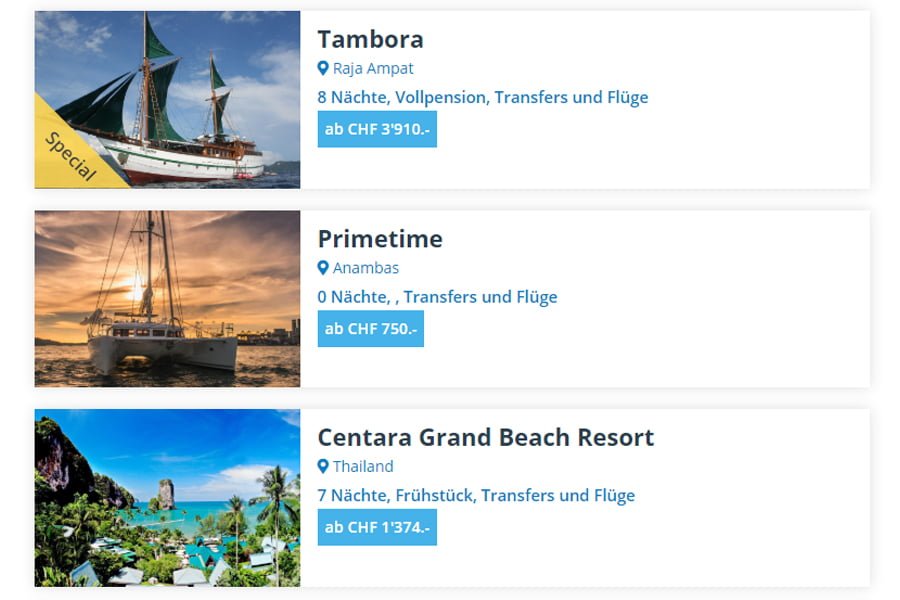Click the location pin icon beside Thailand
Viewport: 900px width, 600px height.
pos(323,467)
